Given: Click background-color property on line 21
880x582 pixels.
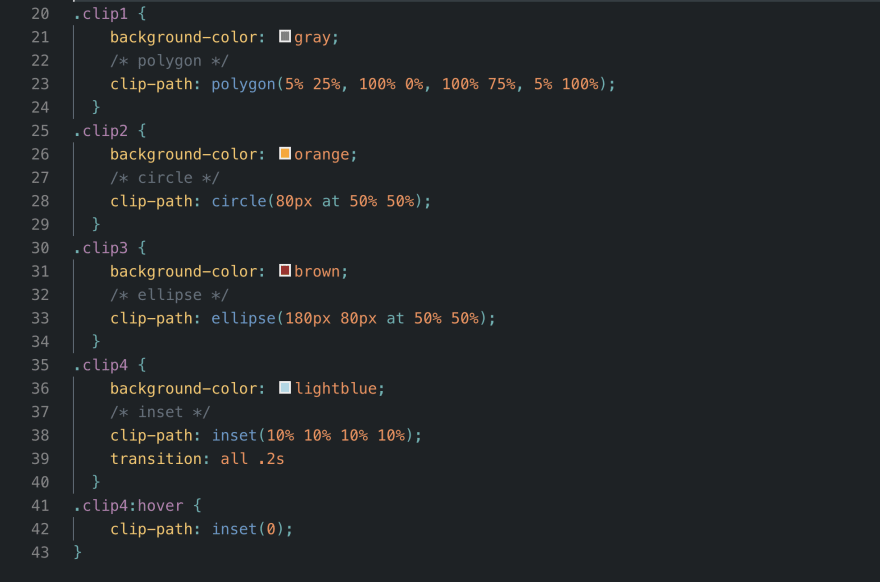Looking at the screenshot, I should [184, 38].
